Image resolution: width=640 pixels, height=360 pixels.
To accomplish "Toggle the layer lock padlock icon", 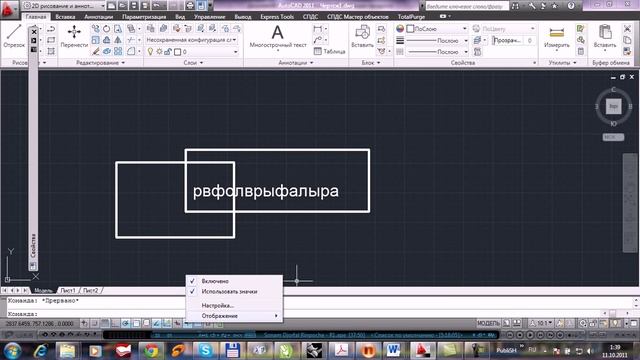I will (x=168, y=52).
